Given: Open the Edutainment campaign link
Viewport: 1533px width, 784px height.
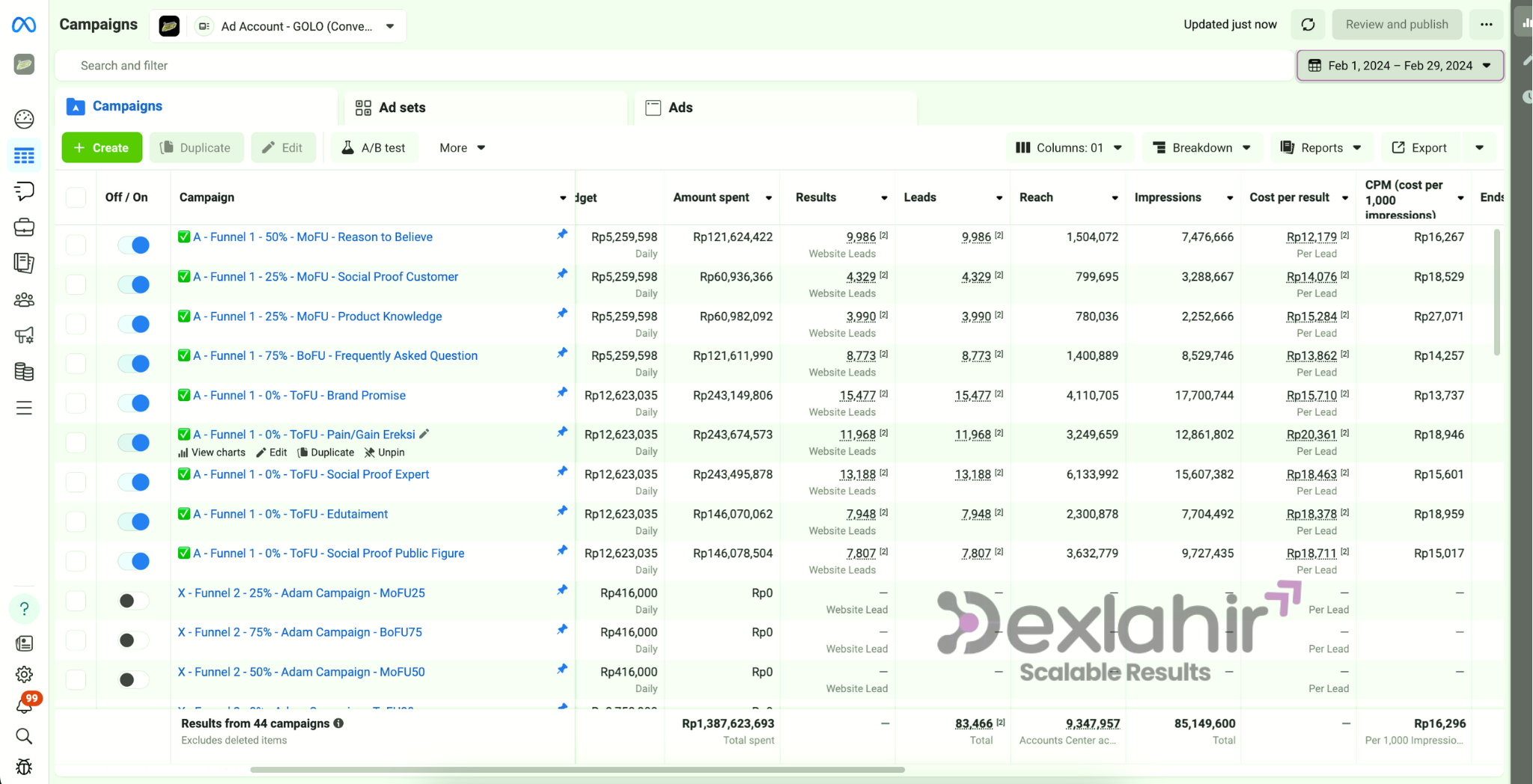Looking at the screenshot, I should [290, 514].
